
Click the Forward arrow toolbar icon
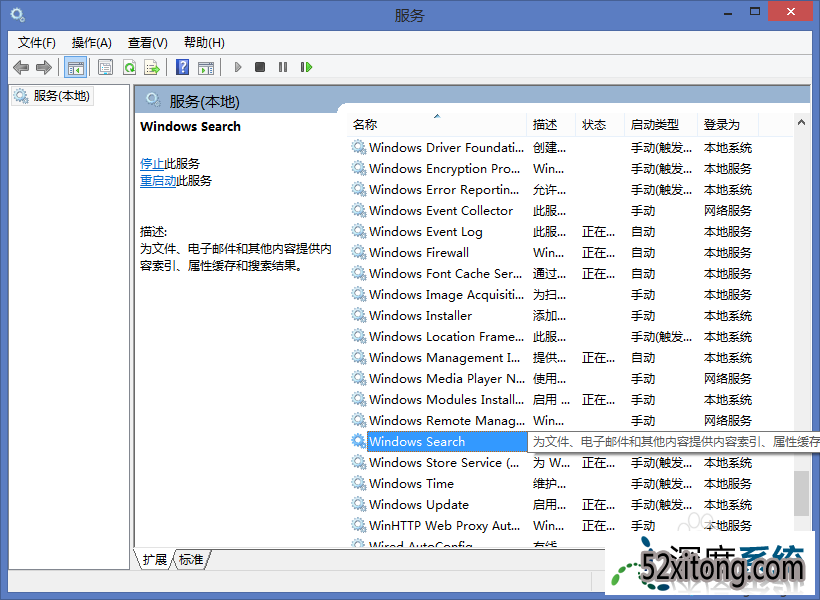44,67
